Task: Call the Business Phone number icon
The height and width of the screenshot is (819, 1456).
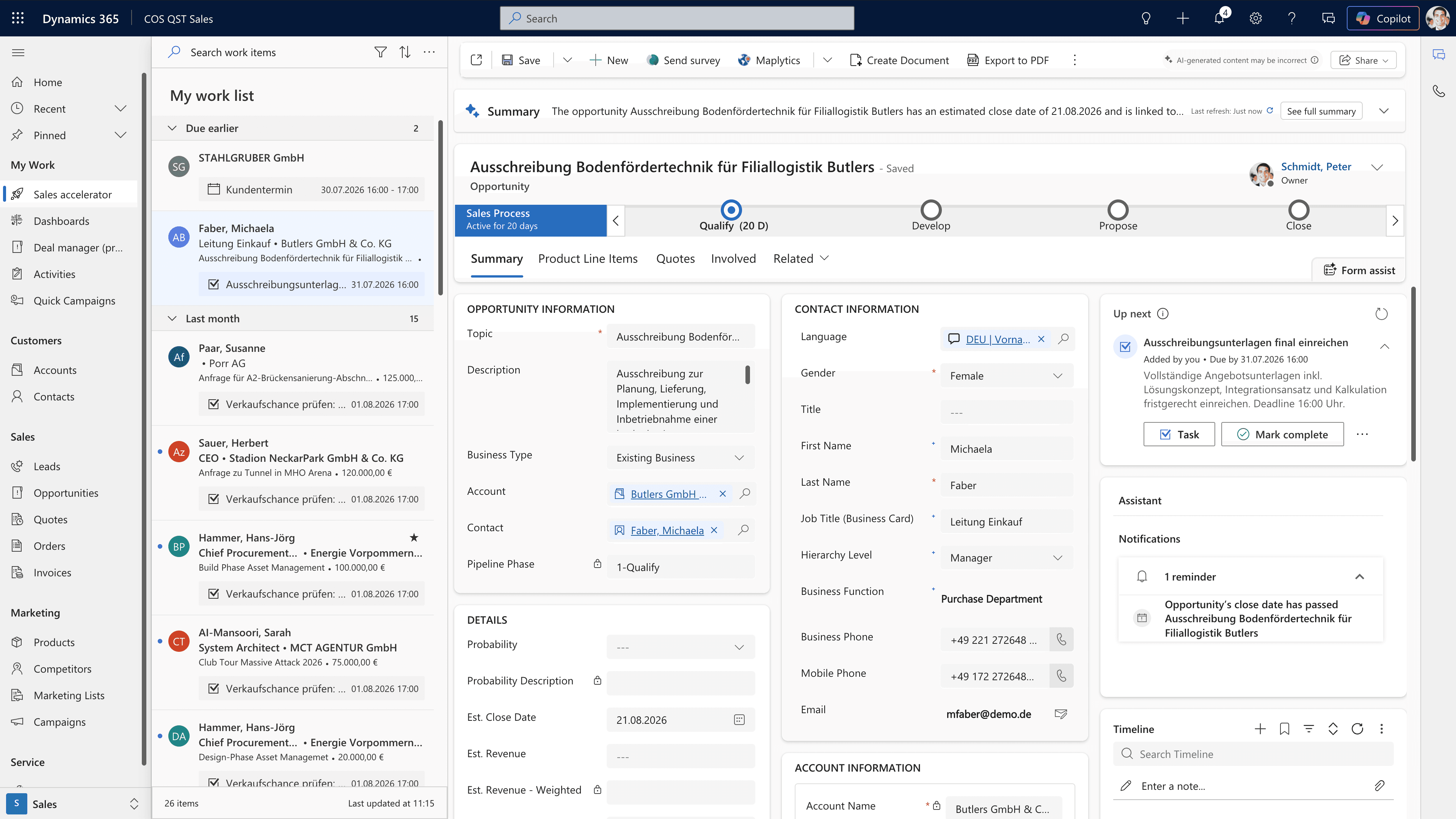Action: click(x=1061, y=639)
